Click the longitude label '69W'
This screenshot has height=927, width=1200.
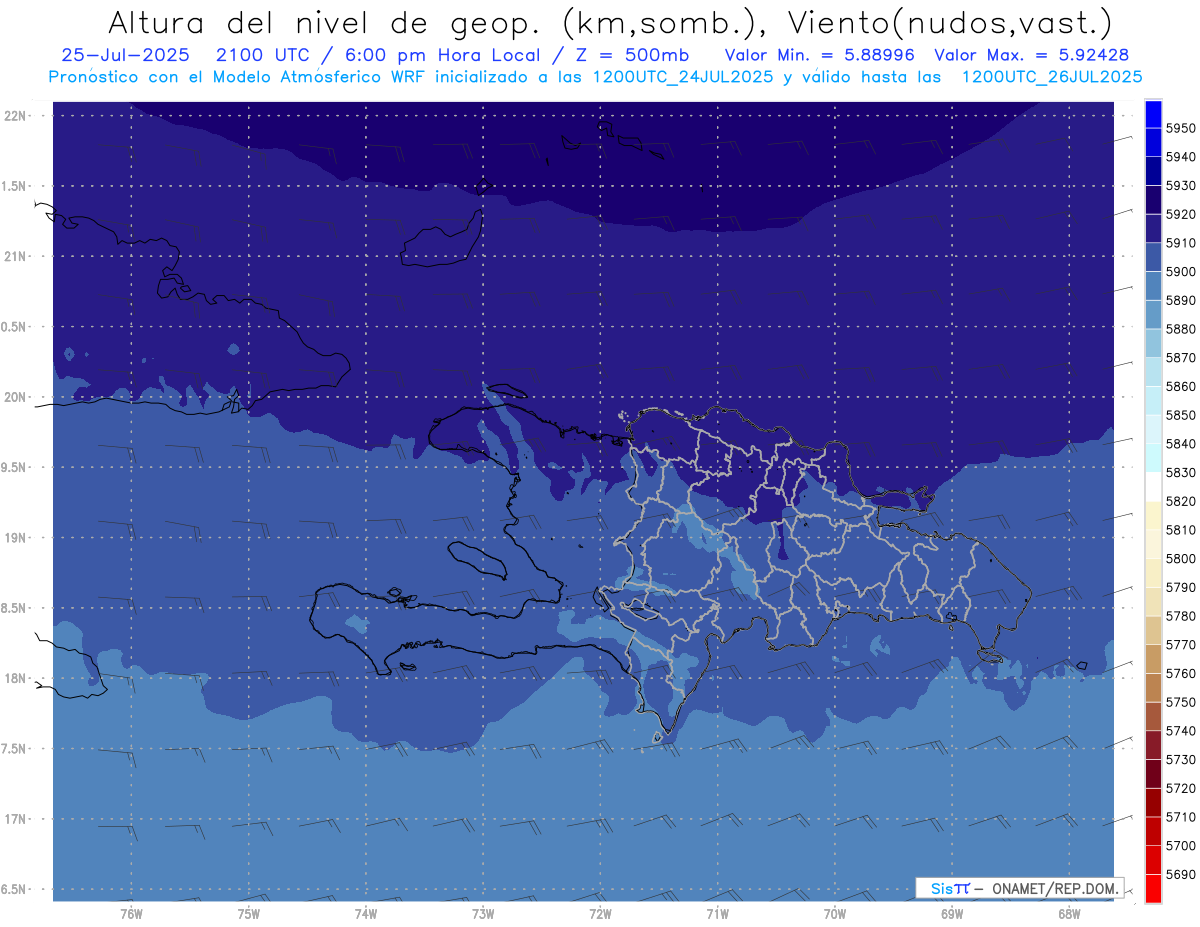pyautogui.click(x=952, y=913)
